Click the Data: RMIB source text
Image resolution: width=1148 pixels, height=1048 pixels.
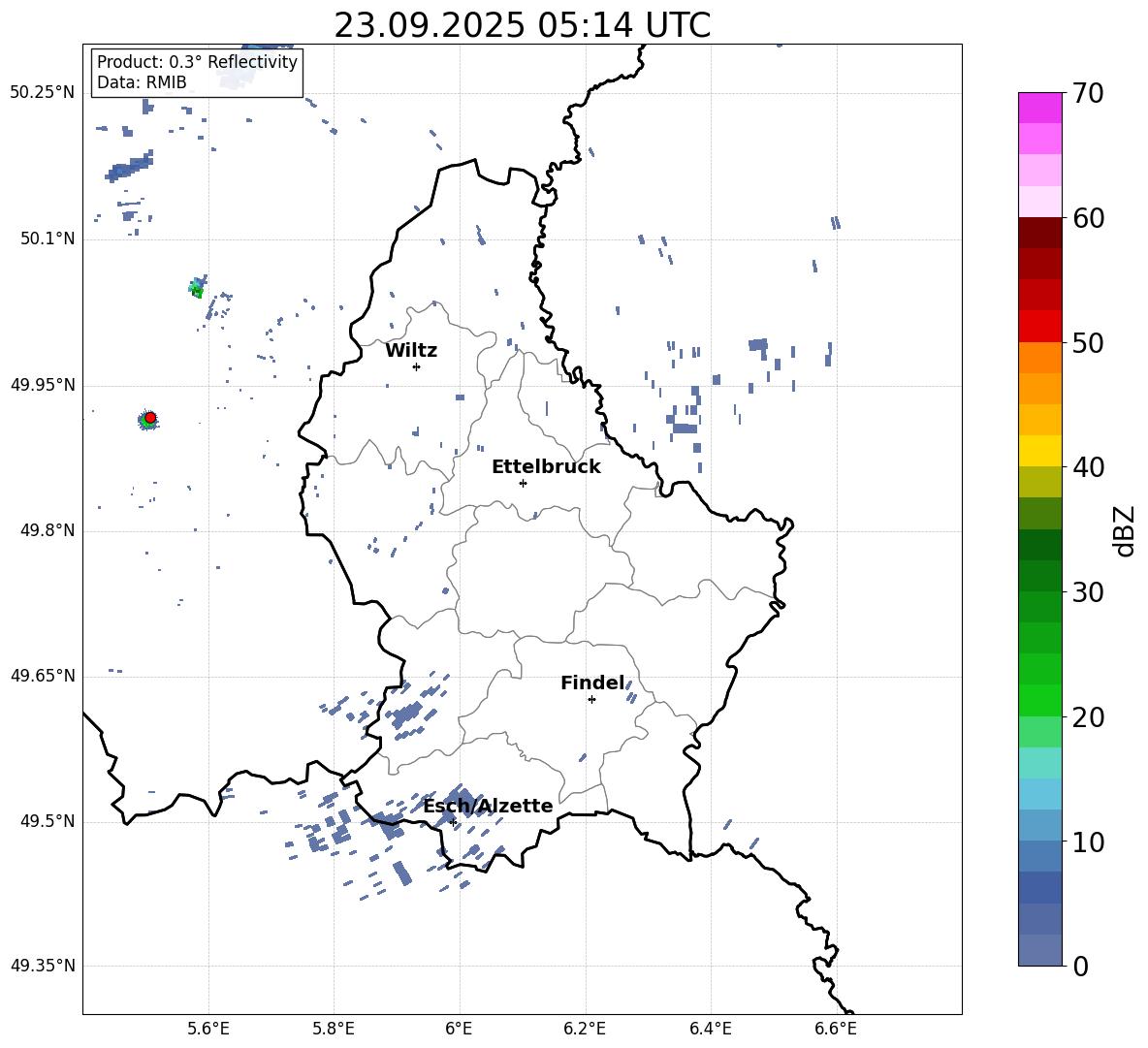pos(142,82)
